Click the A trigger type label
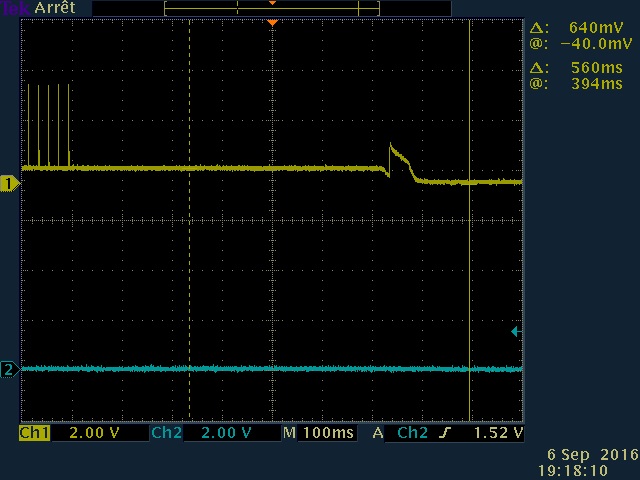640x480 pixels. coord(378,433)
